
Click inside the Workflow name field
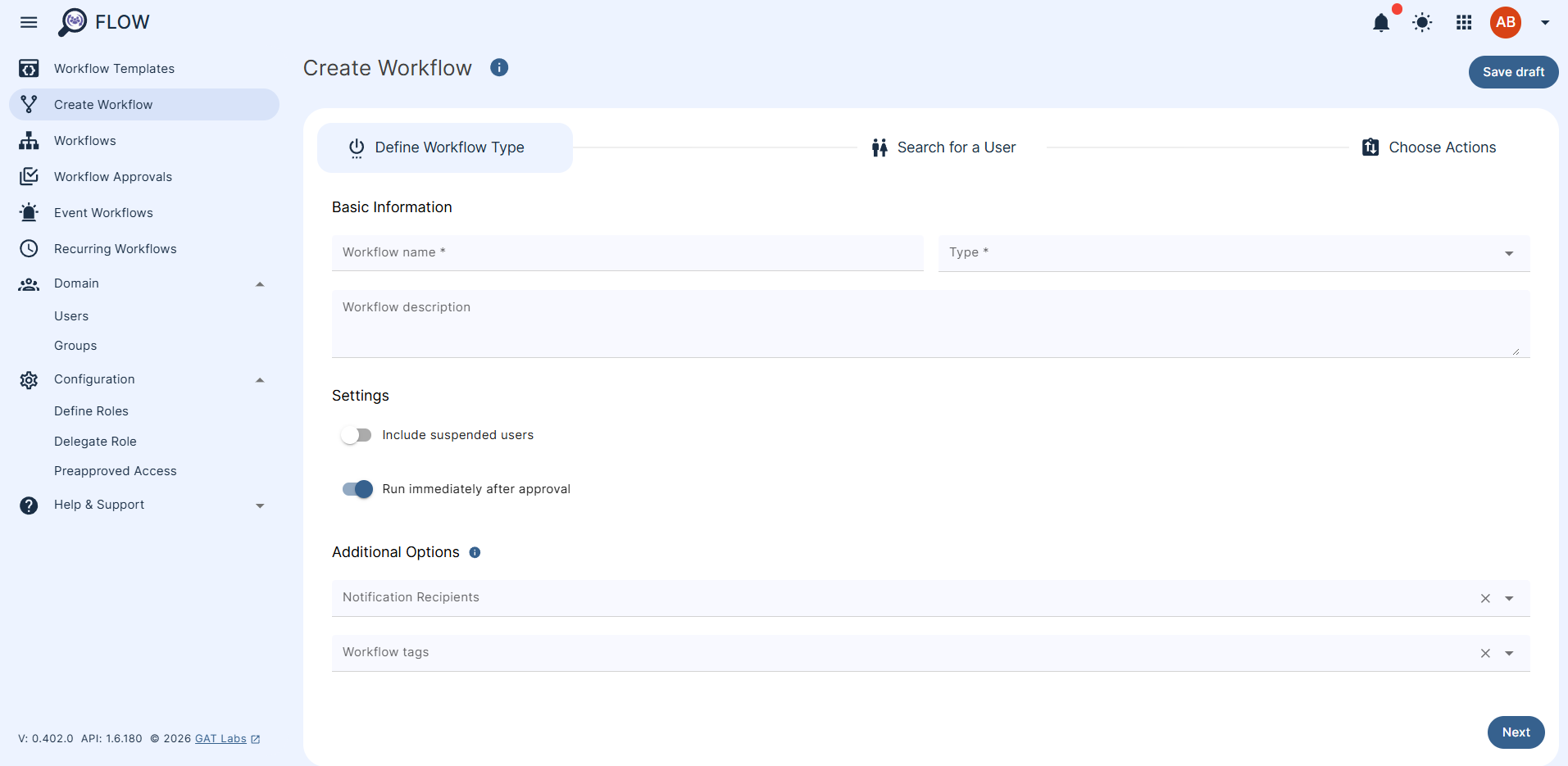tap(627, 252)
